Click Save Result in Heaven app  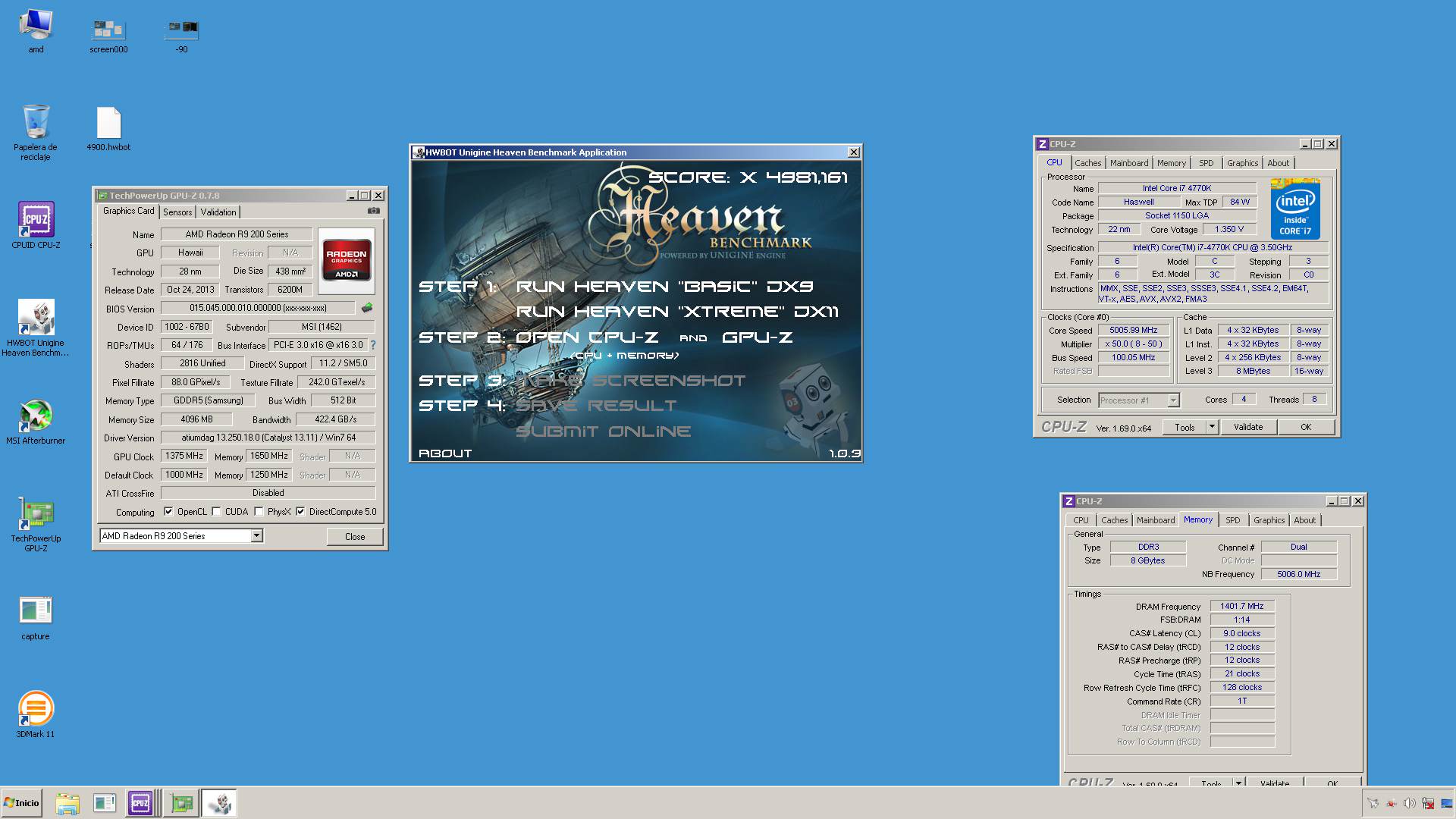click(596, 406)
